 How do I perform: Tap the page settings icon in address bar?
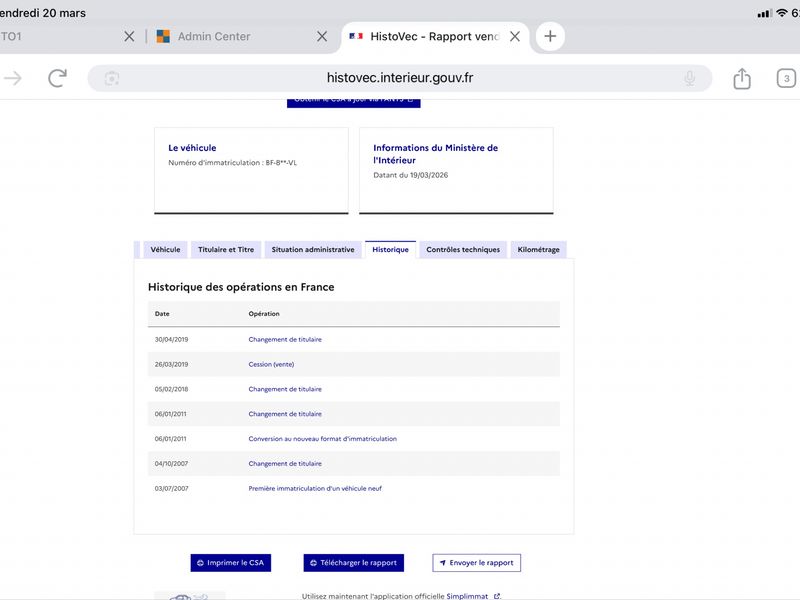(x=112, y=78)
